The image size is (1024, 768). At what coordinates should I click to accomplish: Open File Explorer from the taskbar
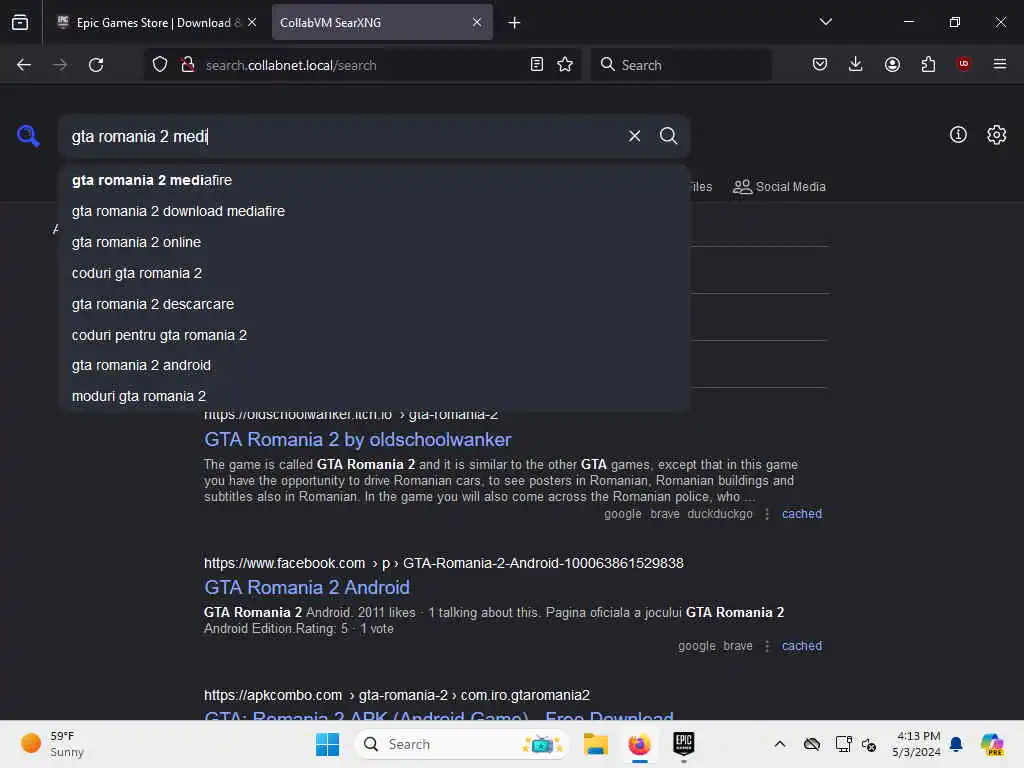pyautogui.click(x=596, y=744)
